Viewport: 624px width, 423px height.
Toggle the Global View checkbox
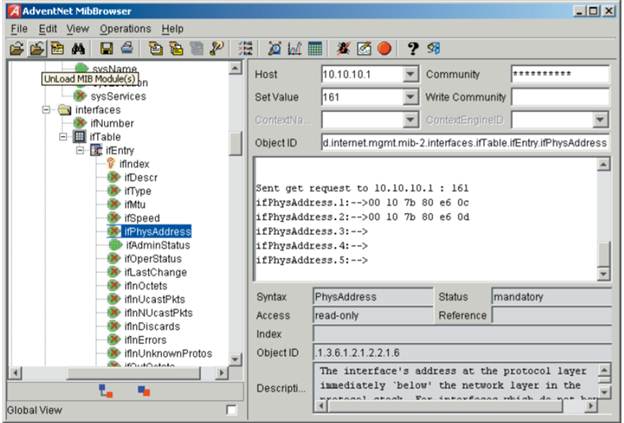click(x=232, y=410)
